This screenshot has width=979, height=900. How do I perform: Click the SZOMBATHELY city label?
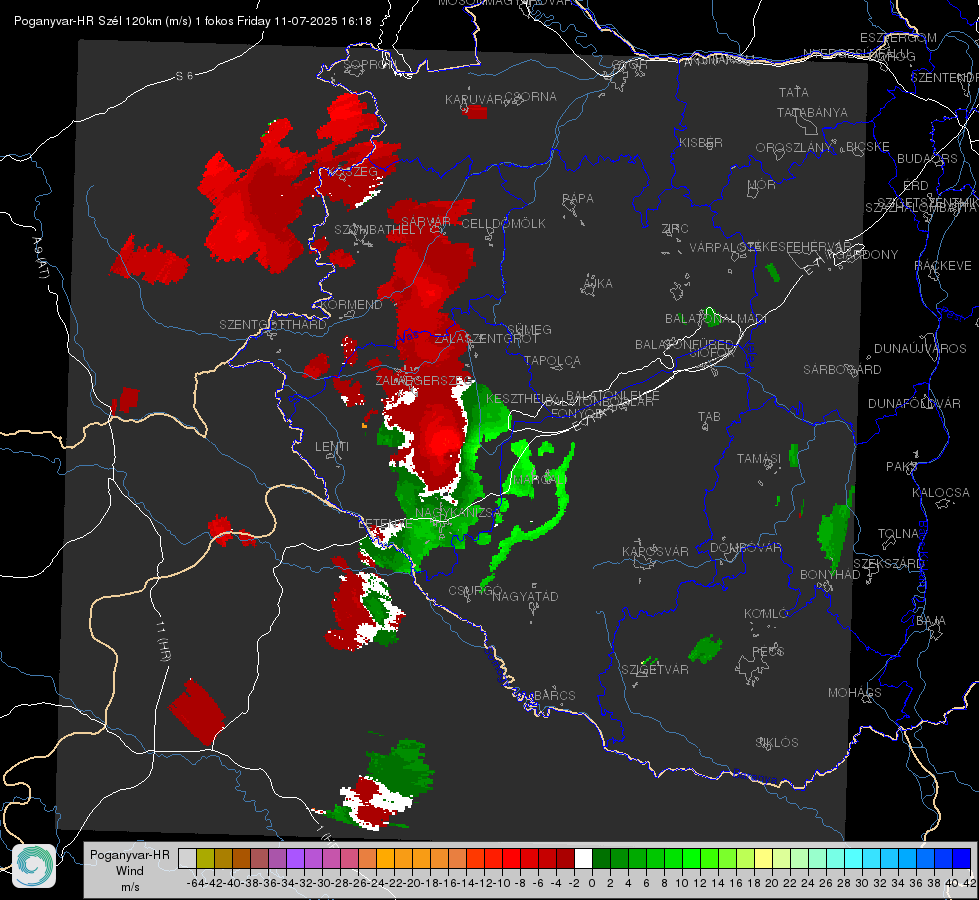(x=379, y=230)
